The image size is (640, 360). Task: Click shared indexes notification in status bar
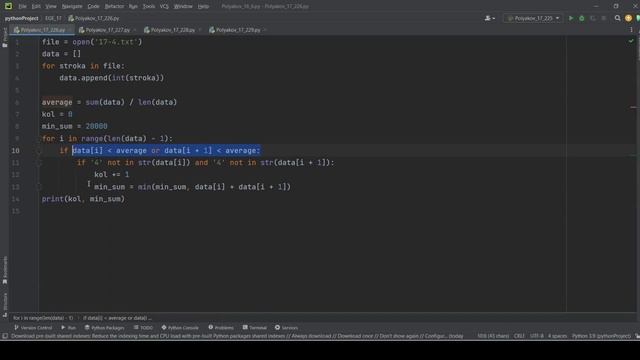point(237,336)
